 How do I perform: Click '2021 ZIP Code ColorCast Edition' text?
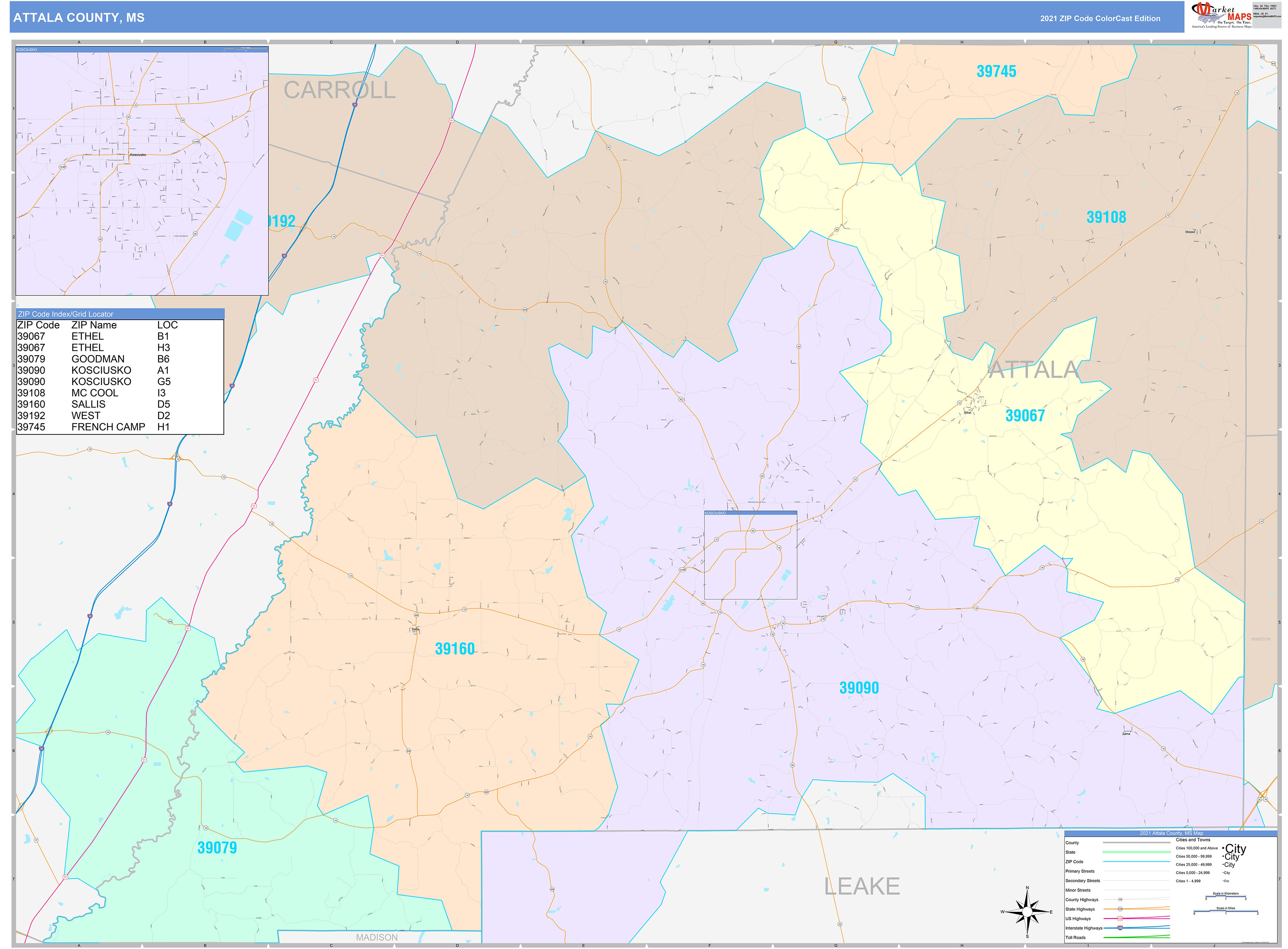click(x=1100, y=18)
